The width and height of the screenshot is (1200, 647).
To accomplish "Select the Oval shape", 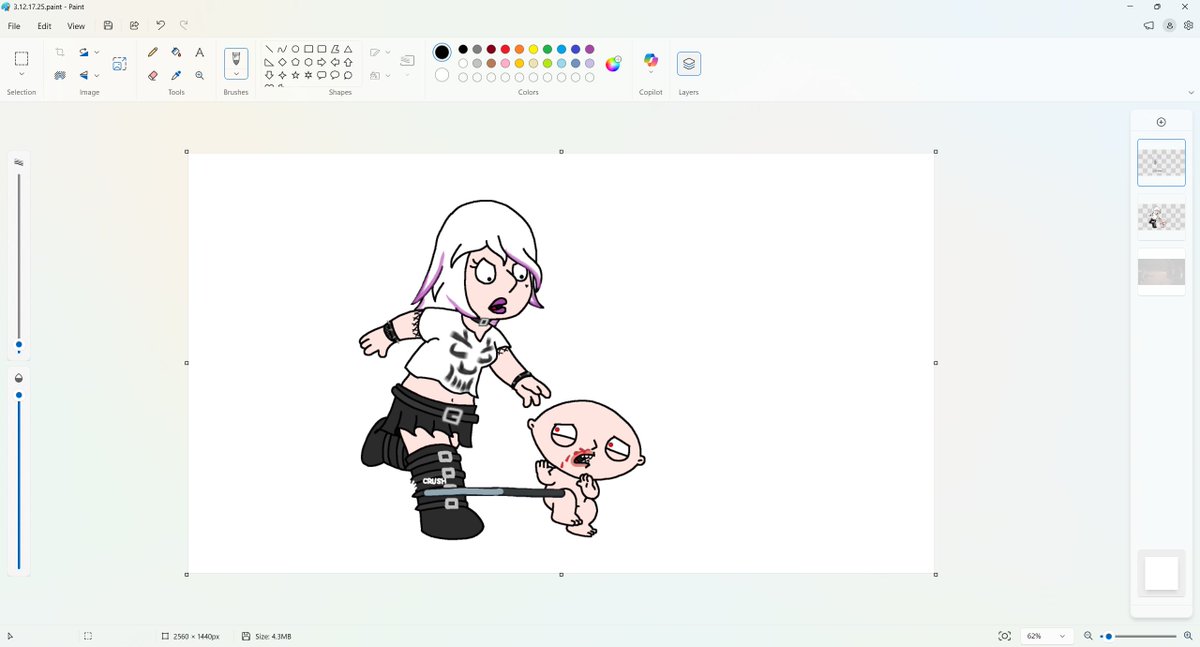I will (295, 49).
